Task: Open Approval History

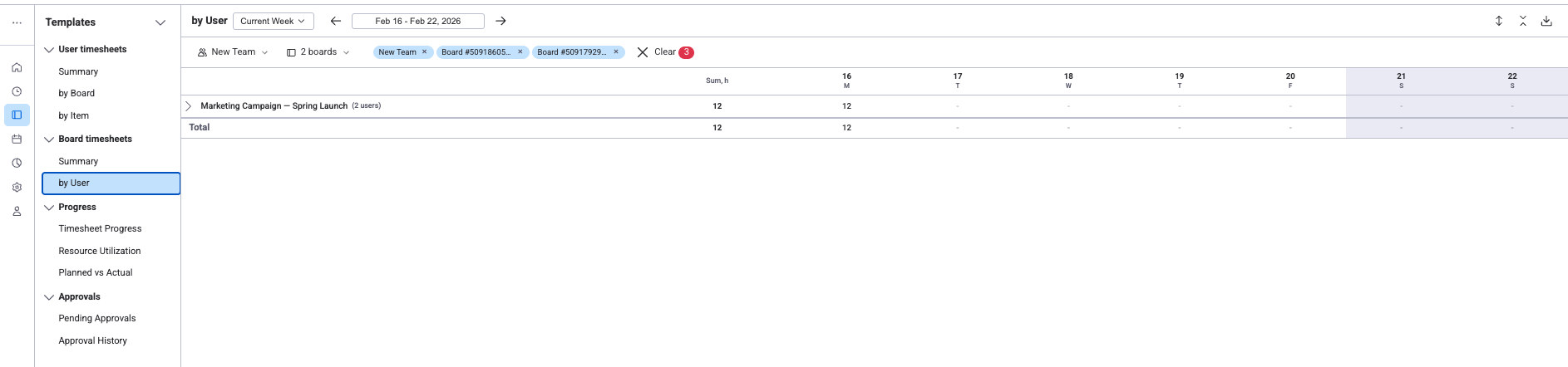Action: [93, 340]
